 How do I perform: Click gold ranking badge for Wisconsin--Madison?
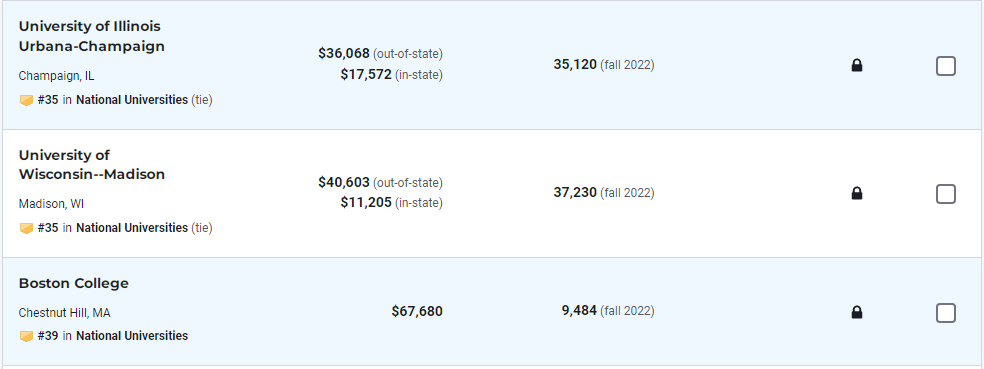pyautogui.click(x=26, y=228)
